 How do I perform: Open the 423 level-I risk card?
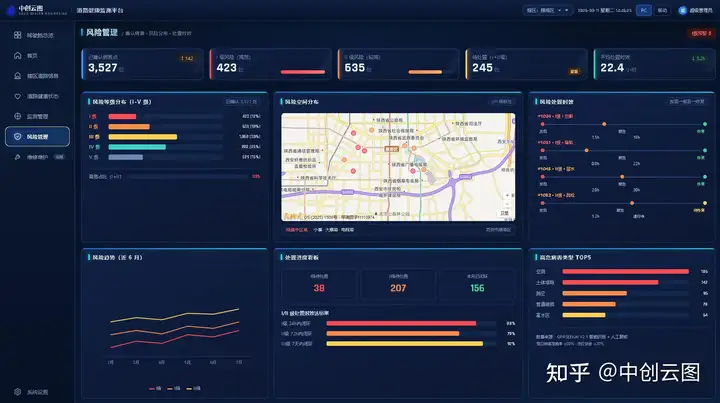(x=270, y=64)
